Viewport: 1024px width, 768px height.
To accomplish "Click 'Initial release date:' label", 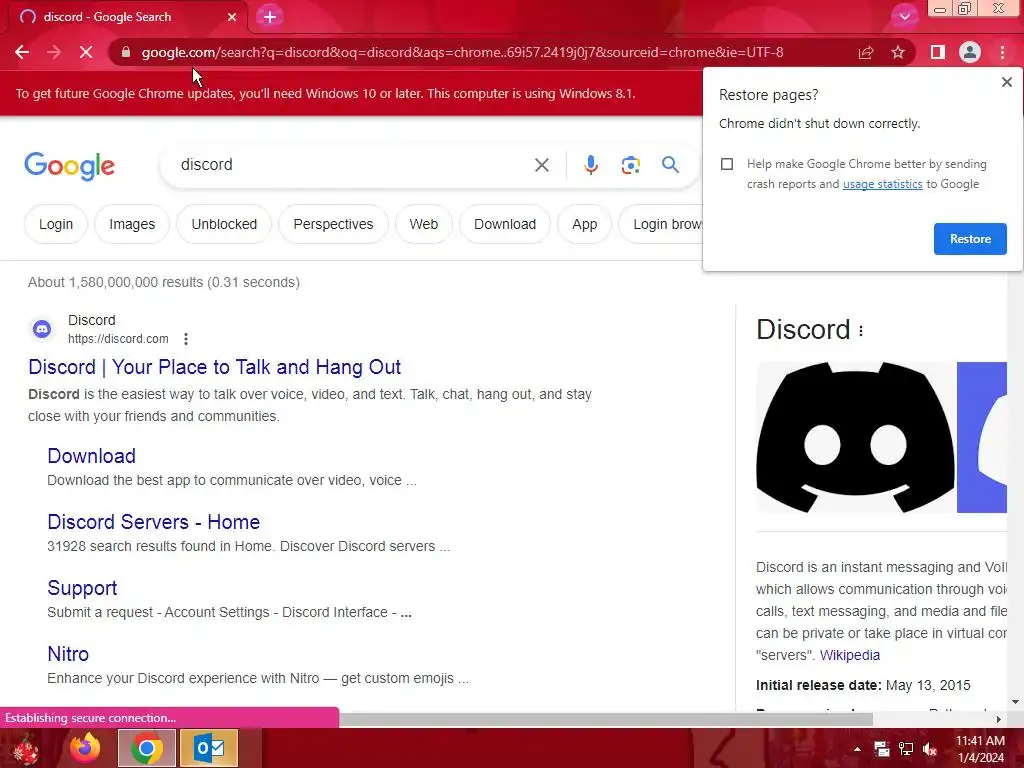I will click(818, 685).
